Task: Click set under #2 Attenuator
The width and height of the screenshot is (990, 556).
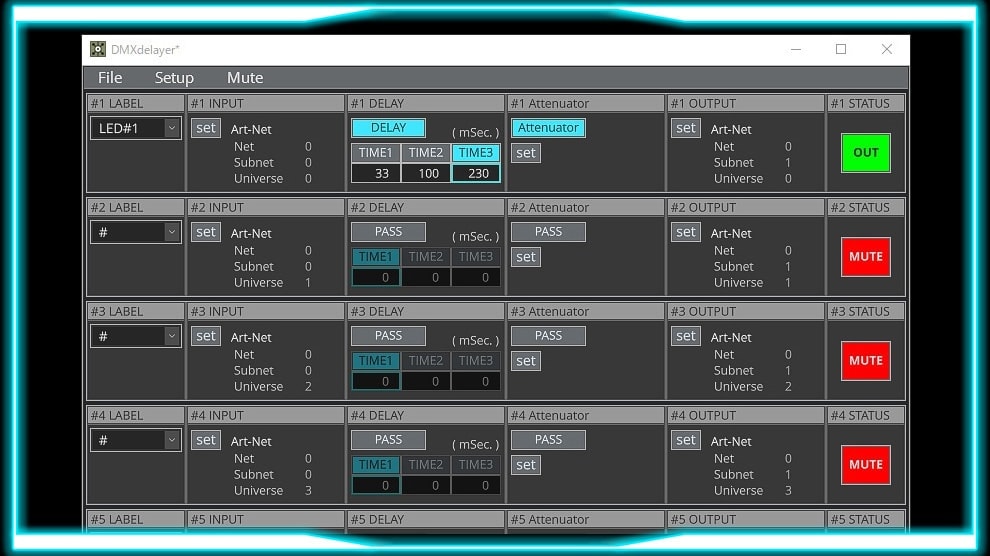Action: point(526,257)
